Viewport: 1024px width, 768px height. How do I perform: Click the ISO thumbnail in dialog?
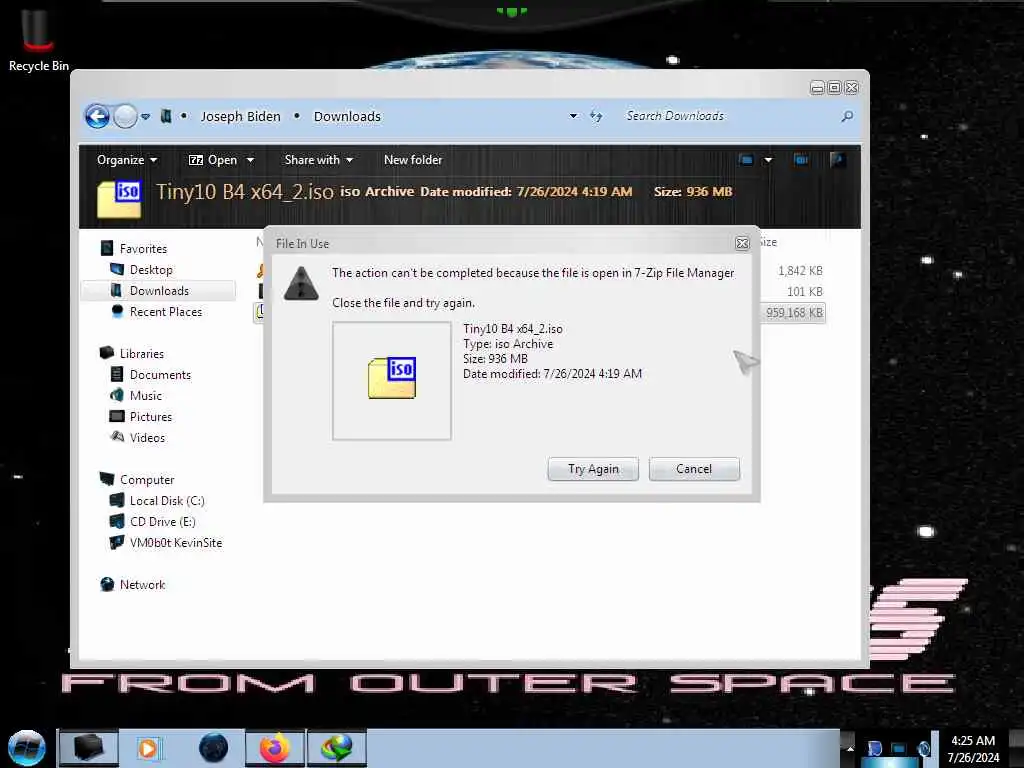(x=392, y=379)
